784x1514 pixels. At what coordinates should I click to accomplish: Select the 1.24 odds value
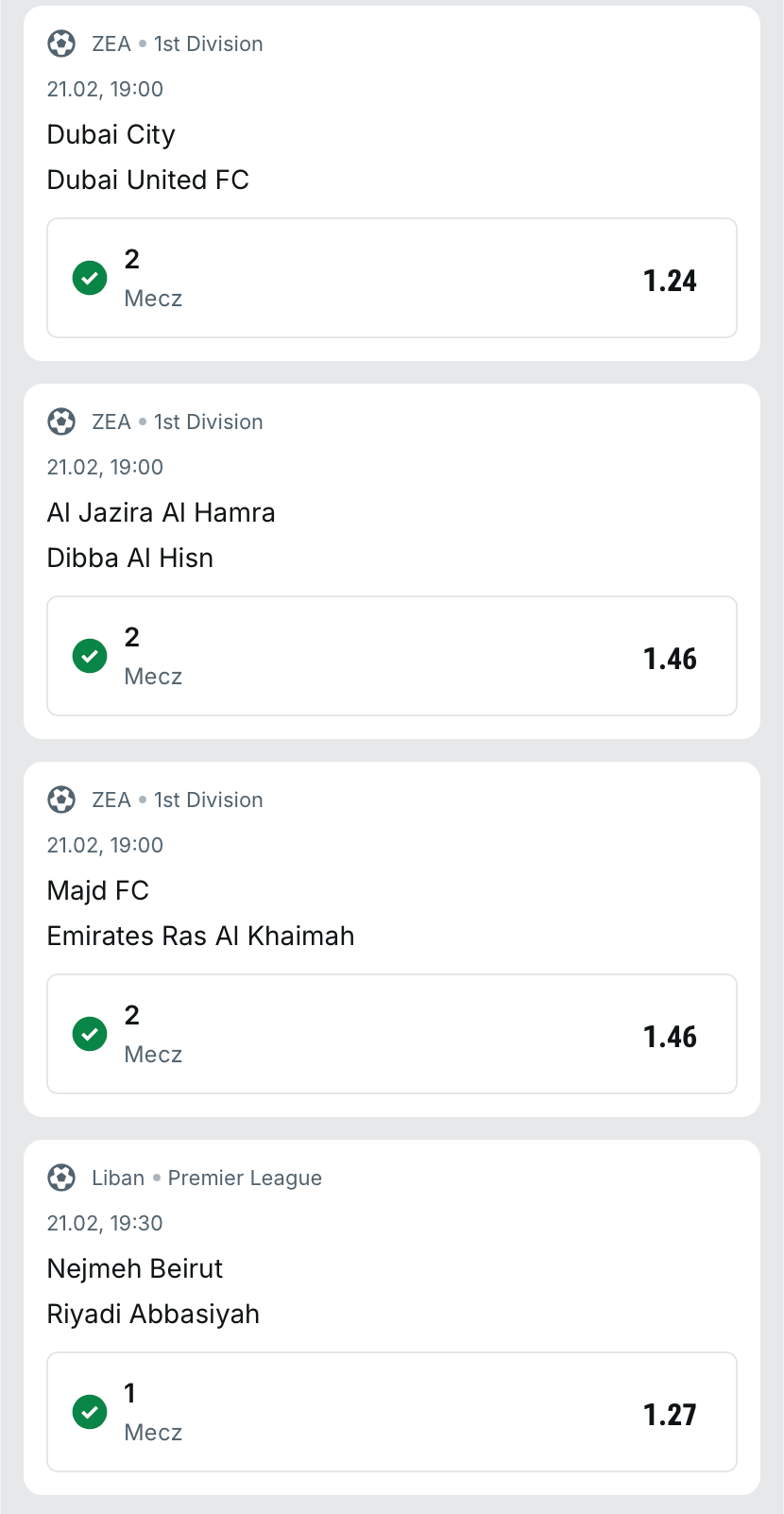pyautogui.click(x=670, y=281)
